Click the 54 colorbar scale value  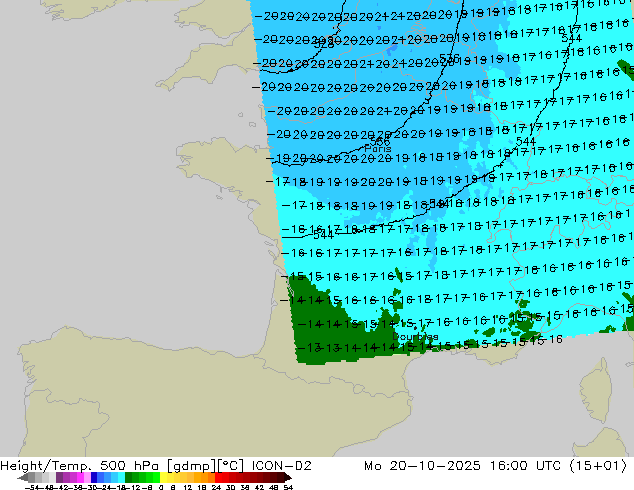point(288,487)
